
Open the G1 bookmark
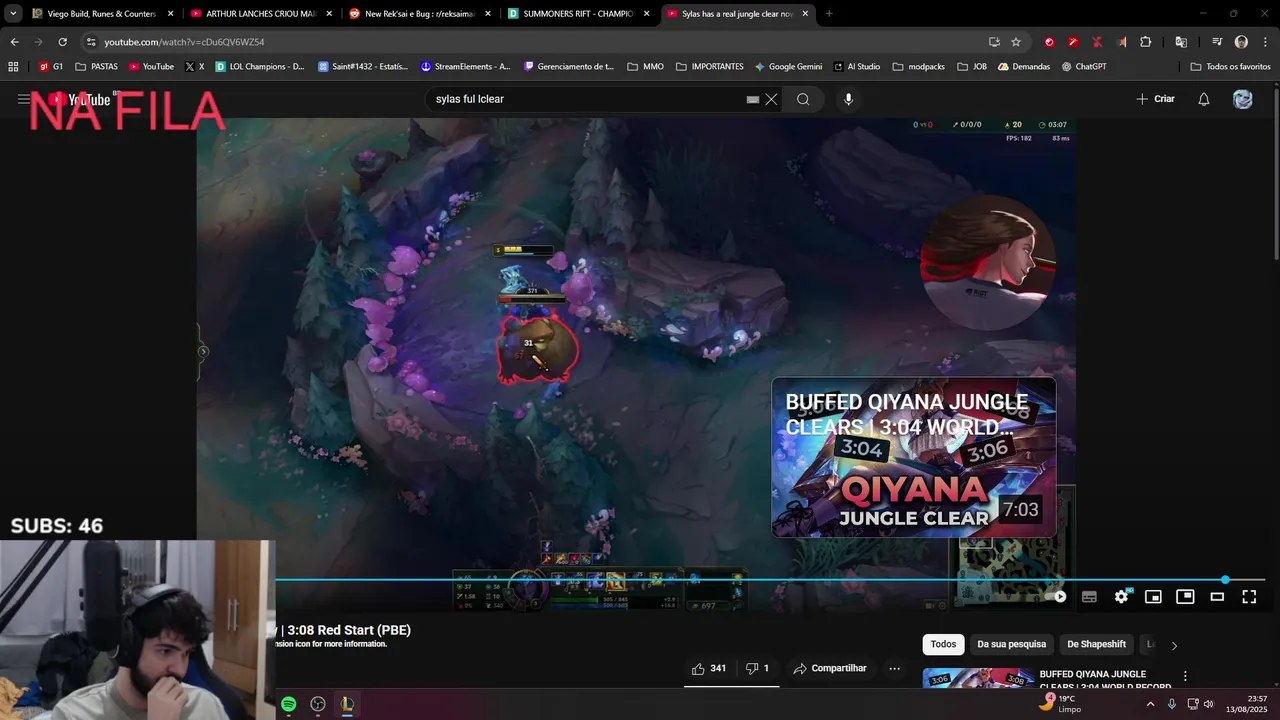(51, 67)
